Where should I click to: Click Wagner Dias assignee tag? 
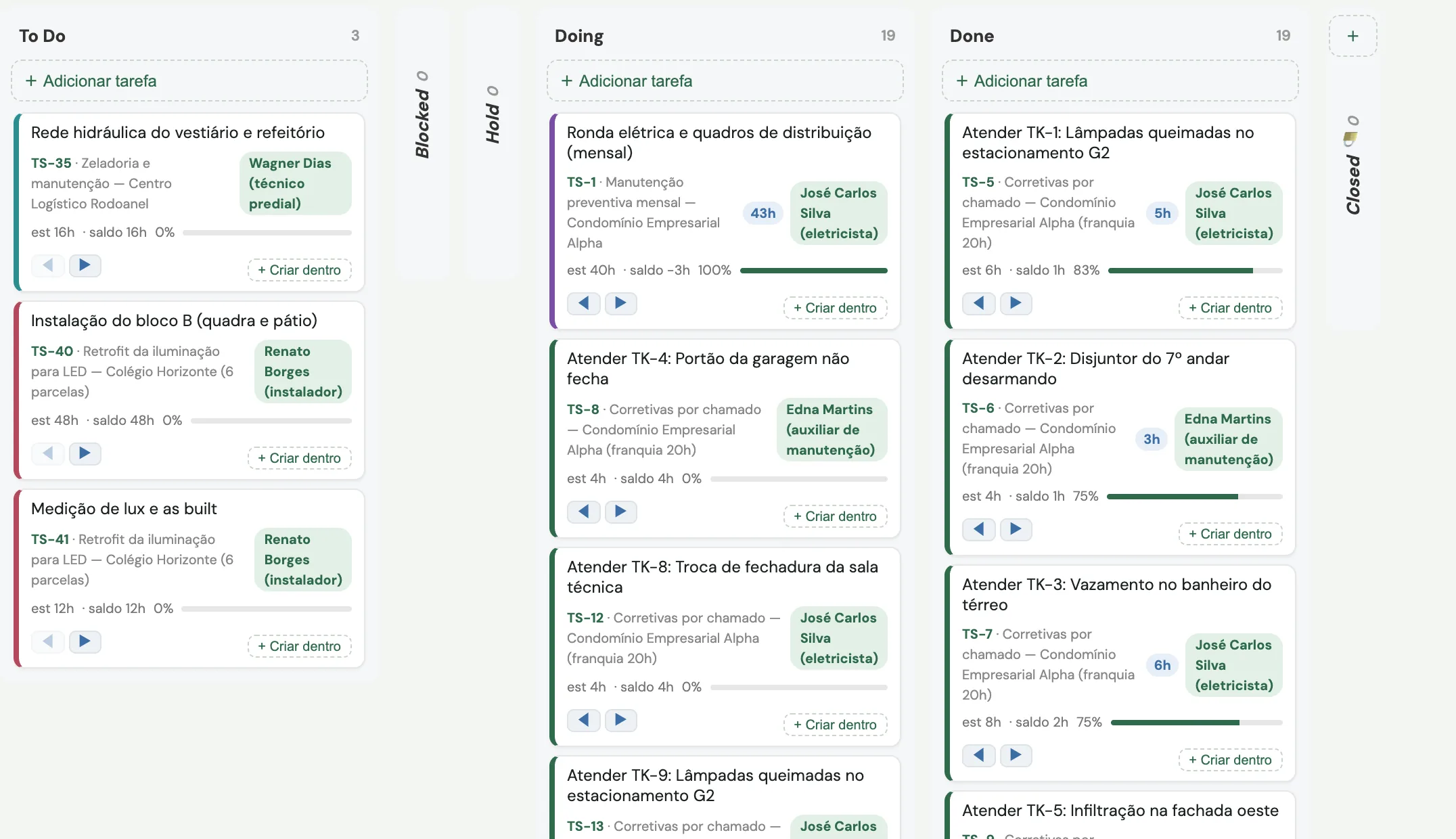296,183
